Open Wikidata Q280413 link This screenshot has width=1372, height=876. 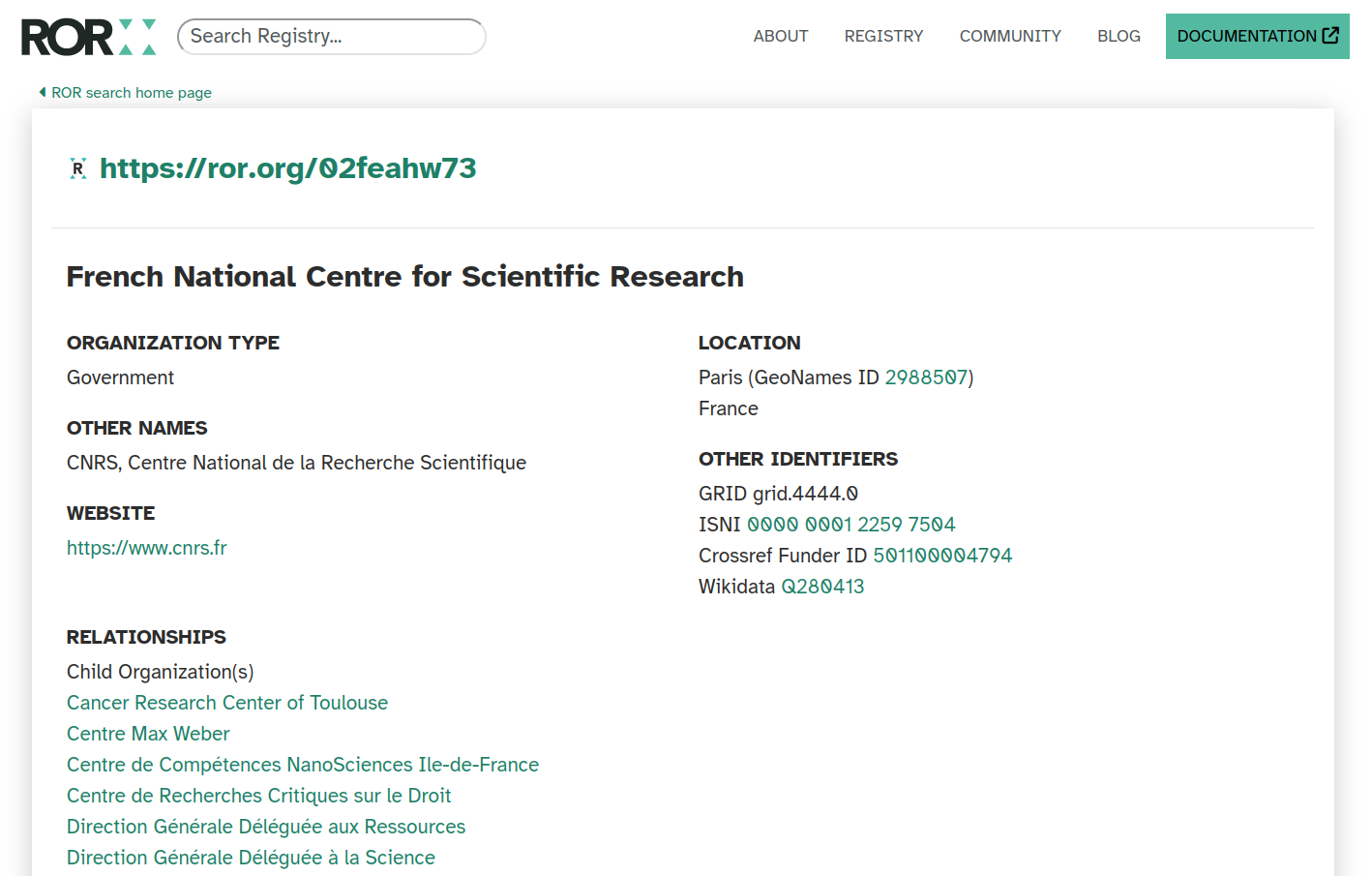[x=822, y=587]
